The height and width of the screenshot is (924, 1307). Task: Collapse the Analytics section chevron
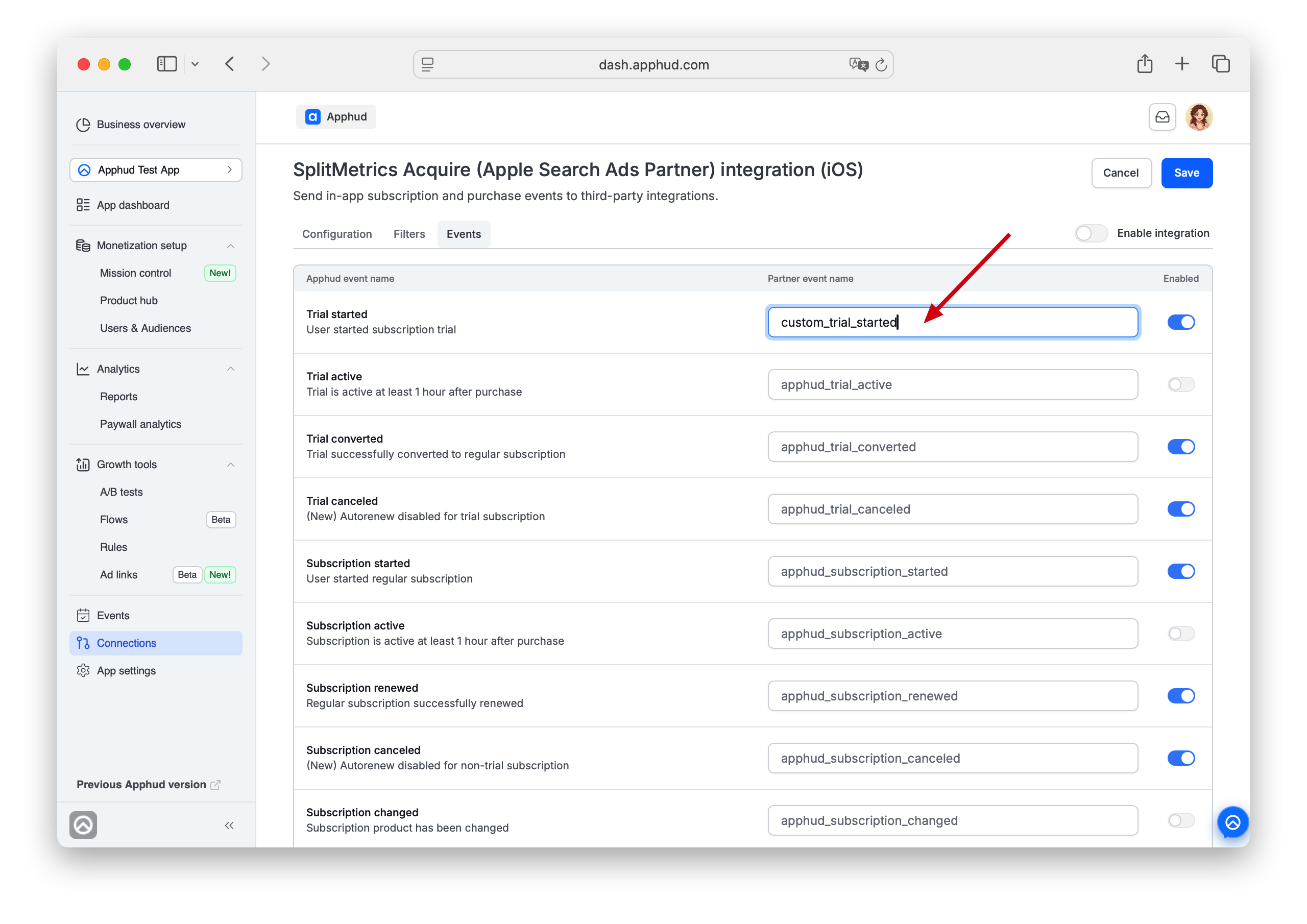(x=231, y=370)
